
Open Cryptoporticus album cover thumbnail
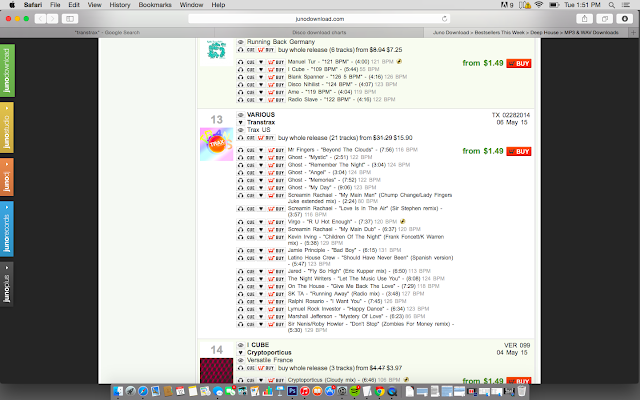pyautogui.click(x=216, y=371)
